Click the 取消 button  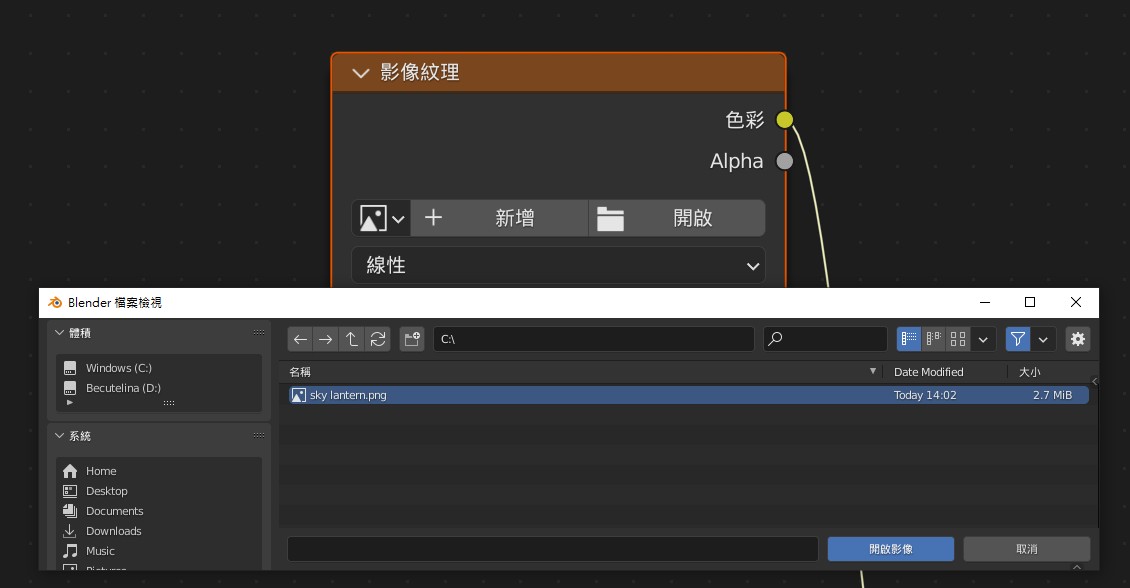1026,549
